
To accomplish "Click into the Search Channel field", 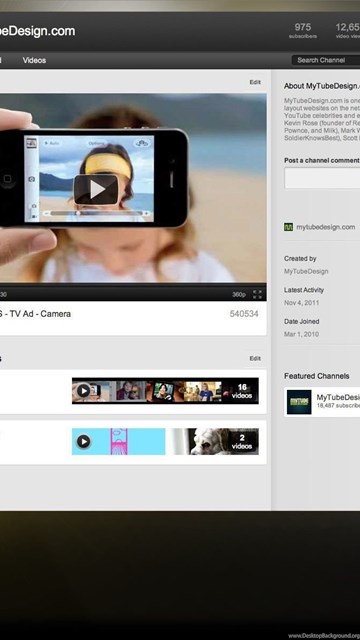I will [x=326, y=60].
